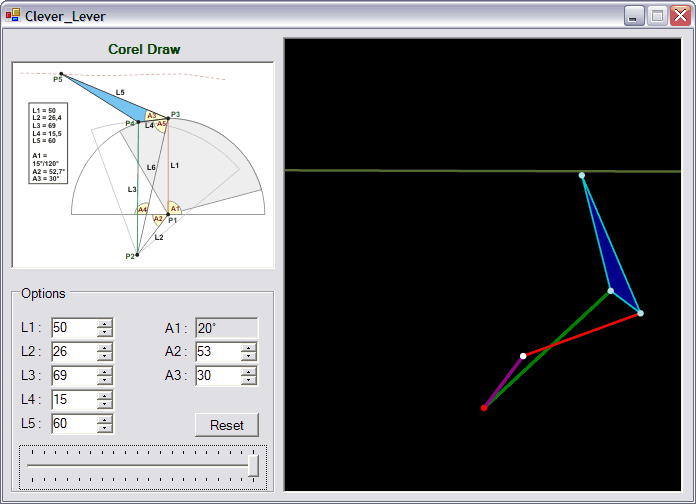Increase A2 angle with up arrow
The image size is (696, 504).
249,347
